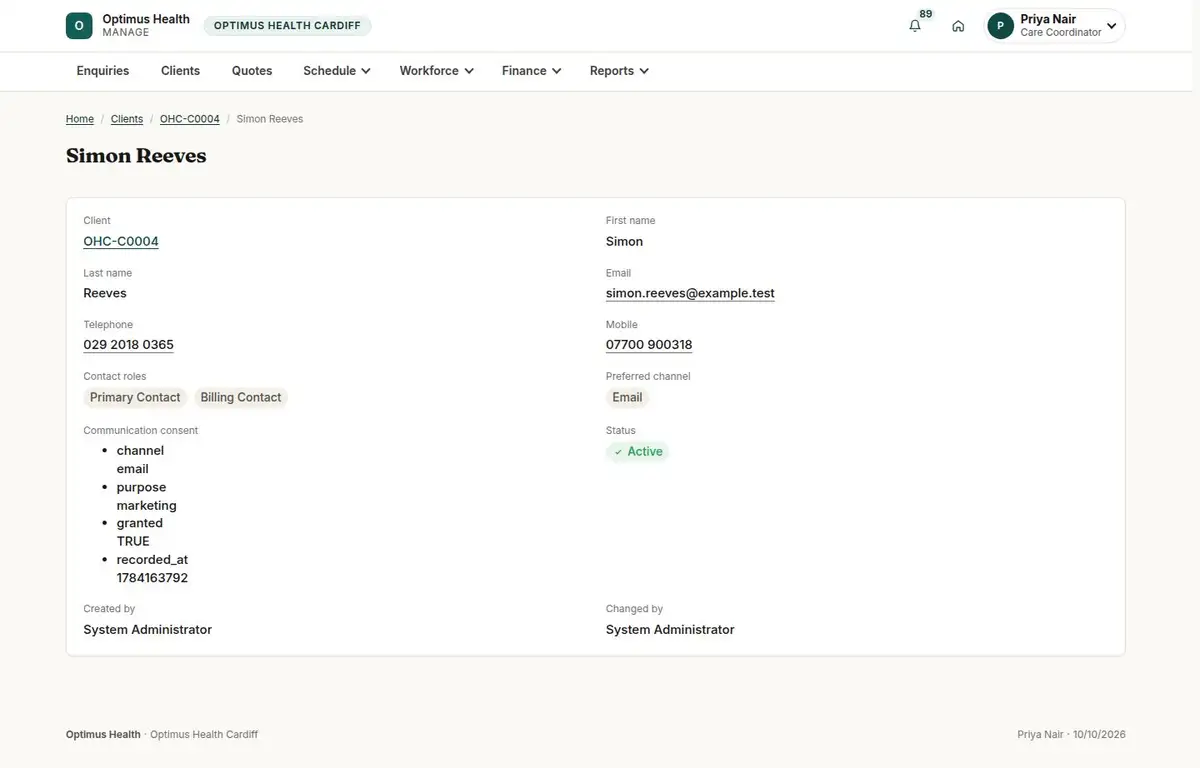Image resolution: width=1200 pixels, height=768 pixels.
Task: Expand the Priya Nair user menu chevron
Action: click(1111, 26)
